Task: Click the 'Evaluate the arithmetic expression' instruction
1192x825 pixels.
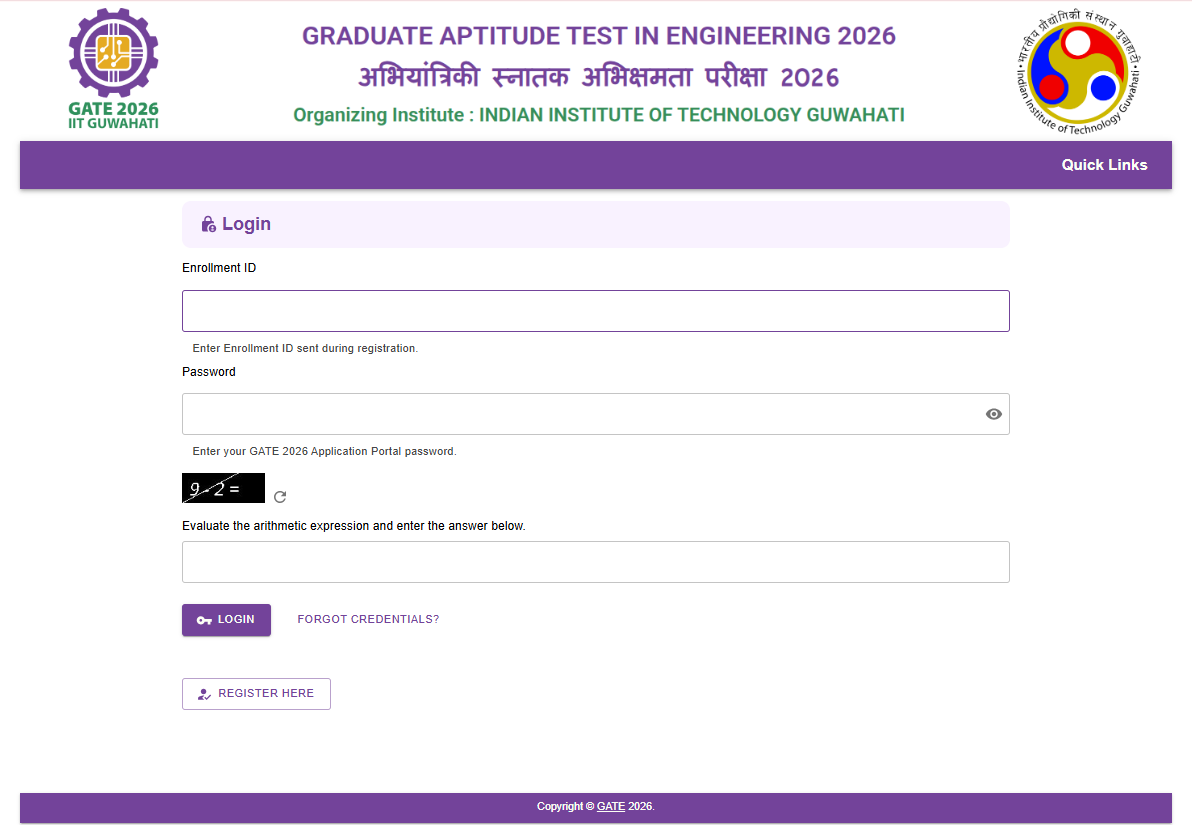Action: click(353, 526)
